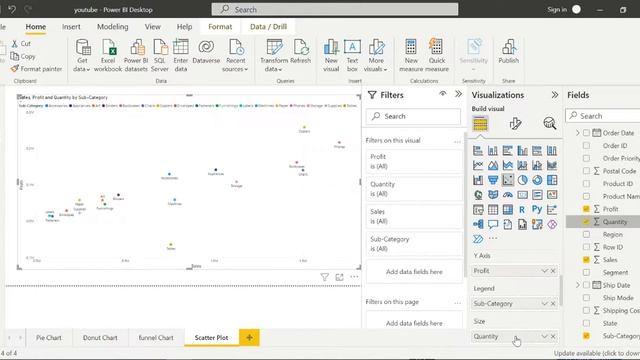Open the Get data dropdown
Viewport: 640px width, 360px height.
(82, 65)
